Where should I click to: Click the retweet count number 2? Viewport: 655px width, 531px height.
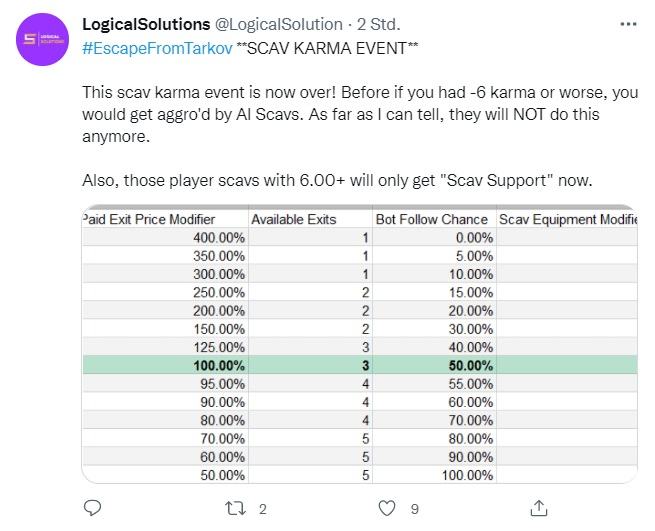pyautogui.click(x=262, y=509)
